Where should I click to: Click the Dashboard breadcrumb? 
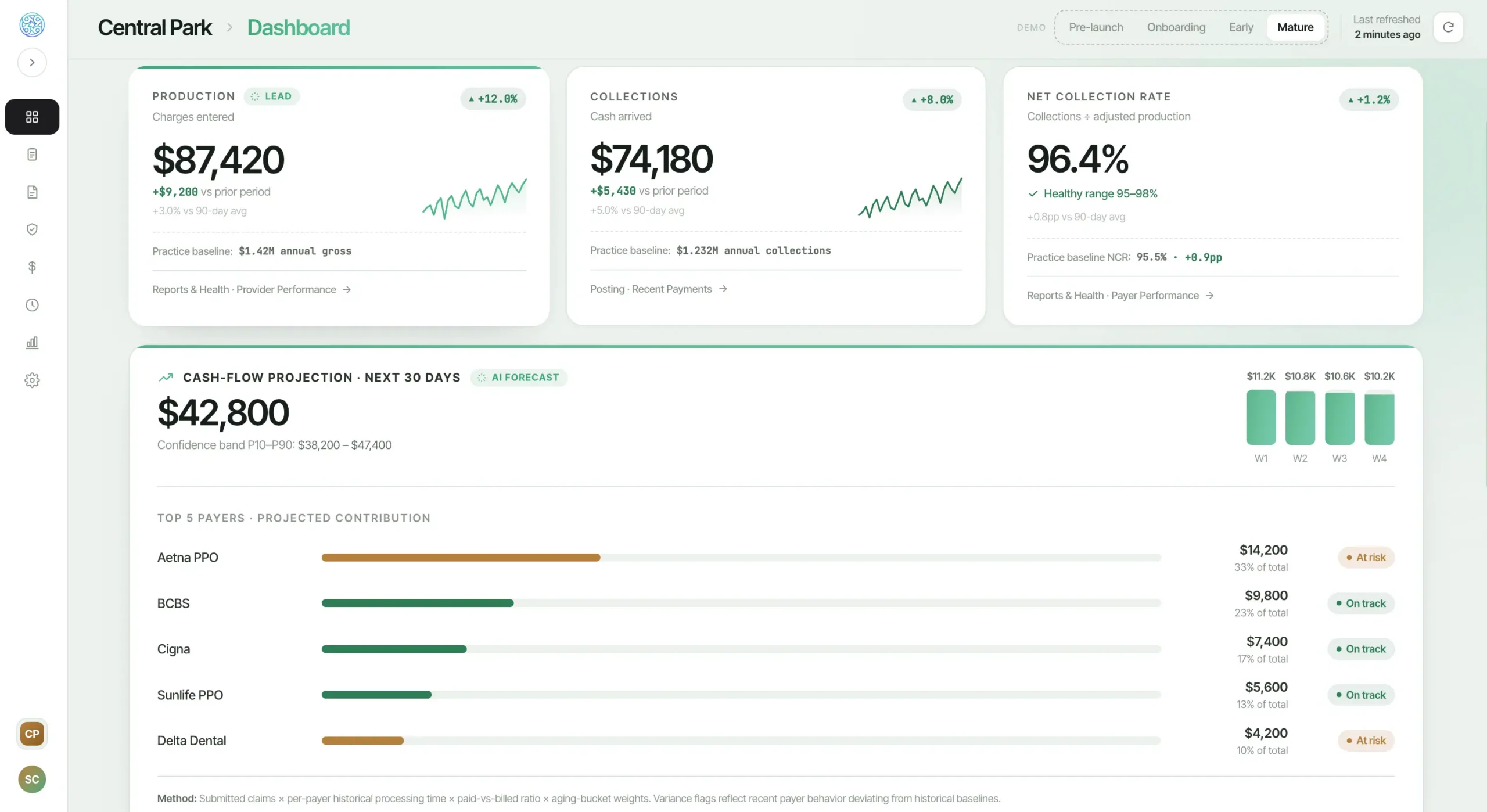[299, 27]
